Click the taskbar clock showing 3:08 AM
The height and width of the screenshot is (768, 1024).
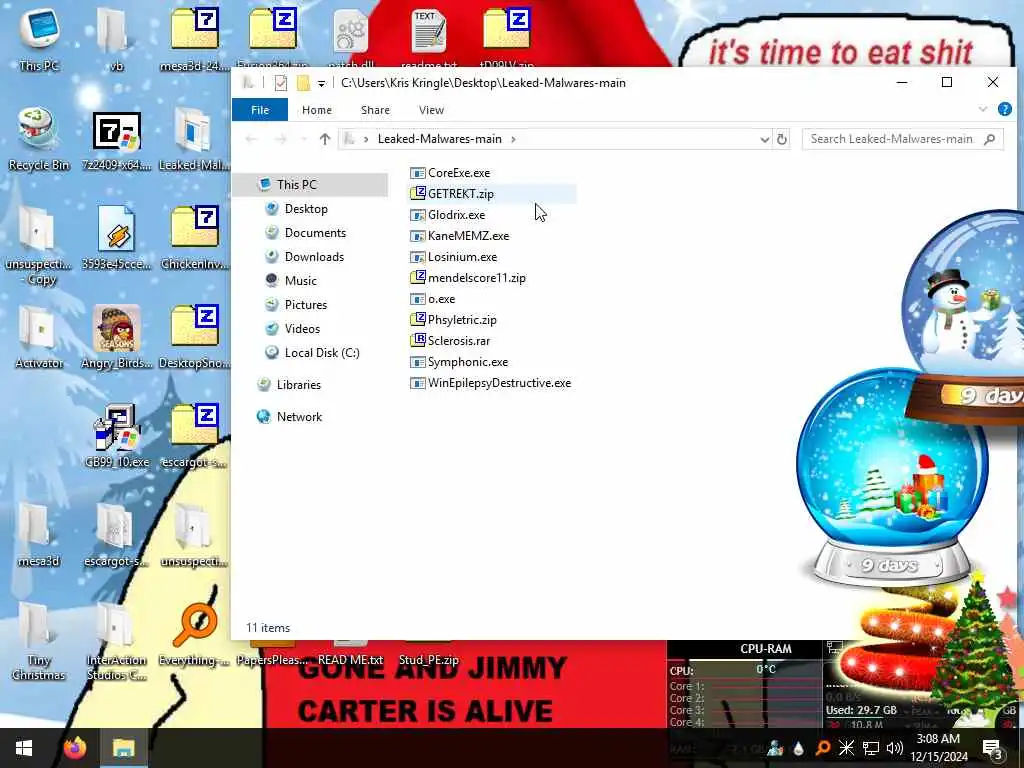[x=939, y=748]
